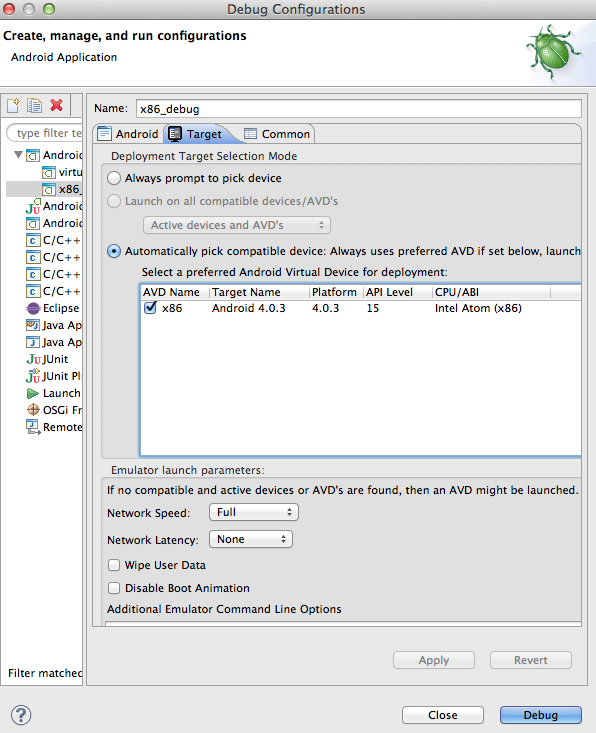Select the JUnit Plug-in Test entry
This screenshot has width=596, height=733.
54,376
